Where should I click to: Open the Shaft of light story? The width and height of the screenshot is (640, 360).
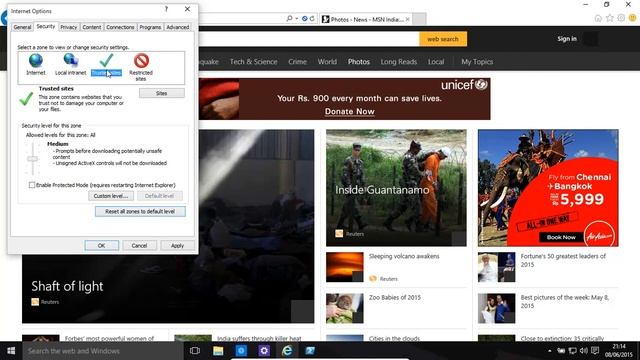(x=67, y=286)
